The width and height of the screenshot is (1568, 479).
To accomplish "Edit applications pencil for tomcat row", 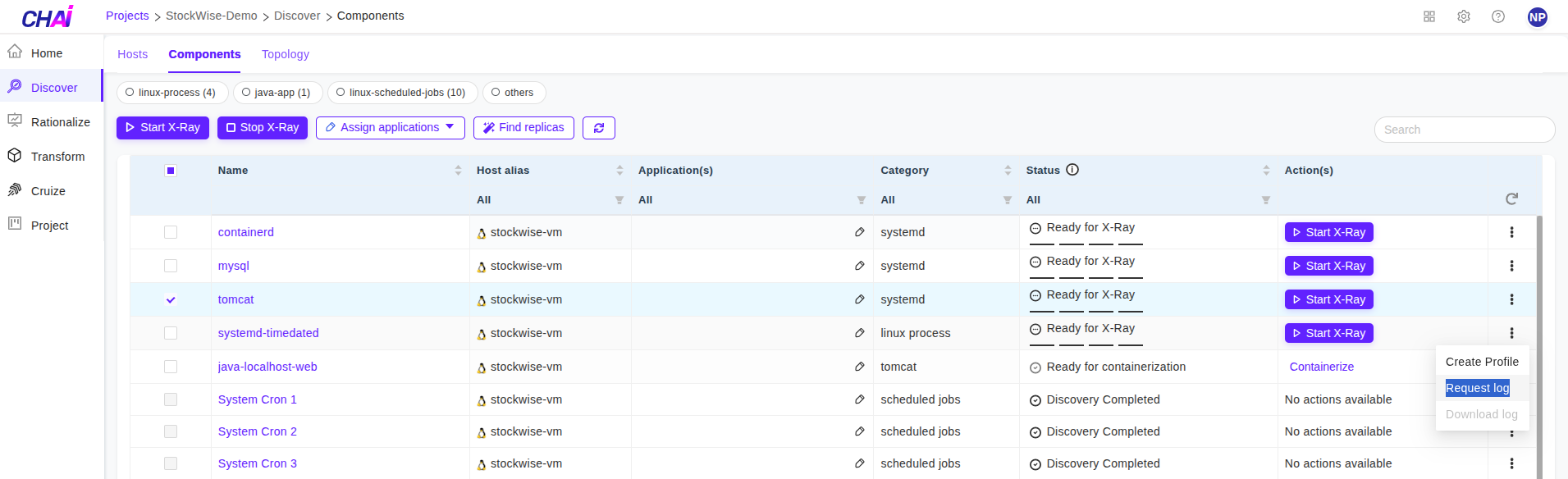I will (860, 299).
